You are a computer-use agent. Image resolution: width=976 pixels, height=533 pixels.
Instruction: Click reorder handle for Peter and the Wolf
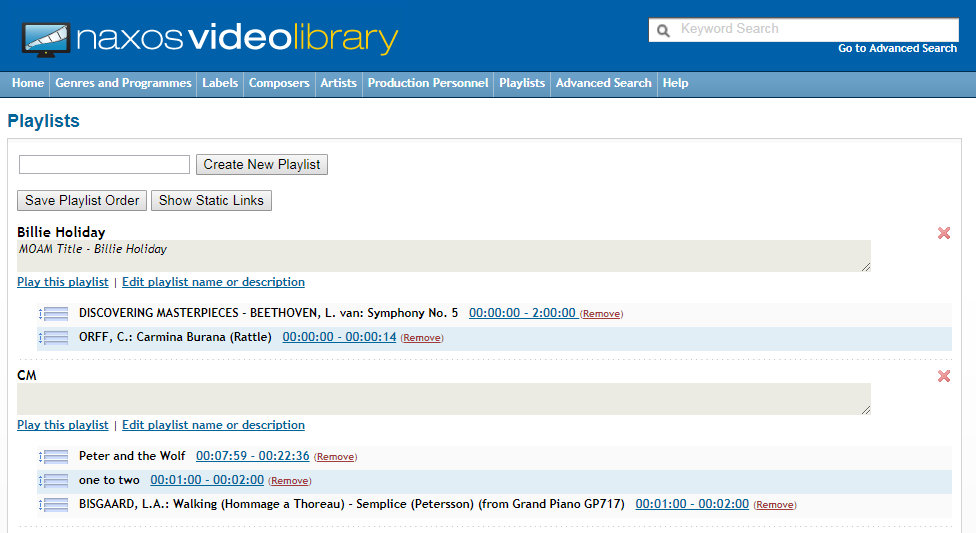(x=54, y=457)
